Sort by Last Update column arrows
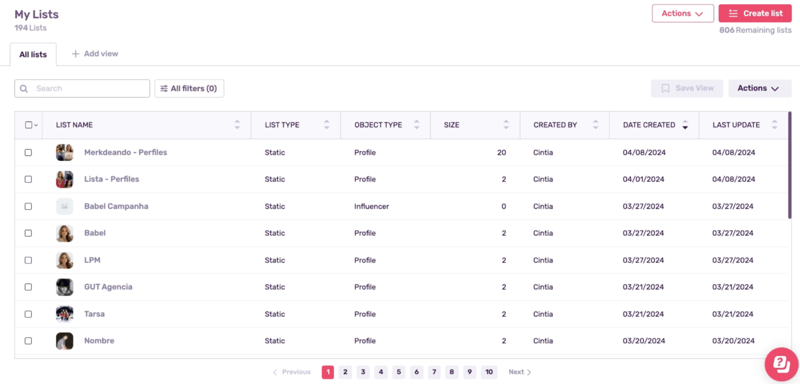Viewport: 800px width, 384px height. (x=774, y=125)
